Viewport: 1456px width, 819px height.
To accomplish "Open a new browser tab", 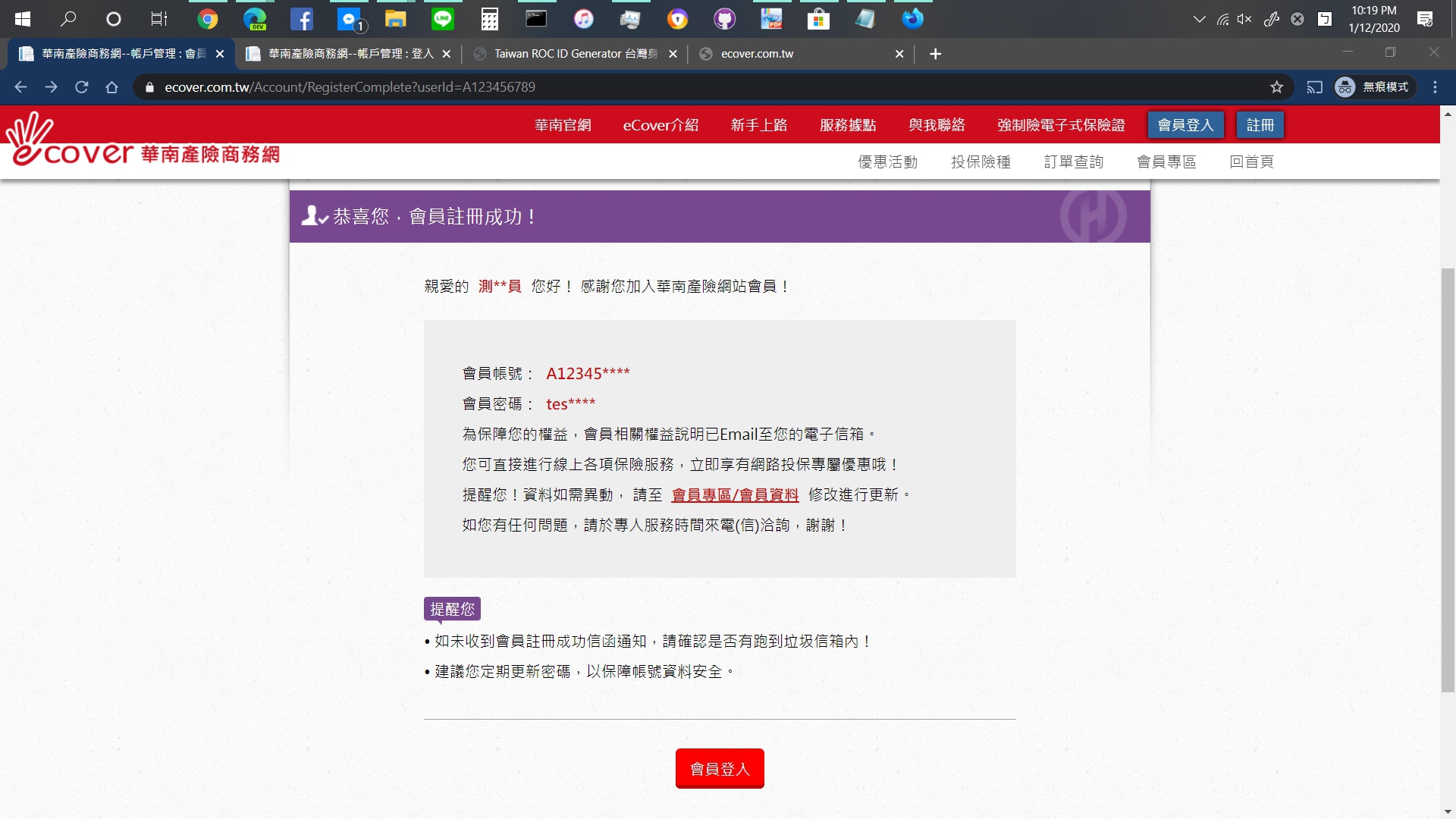I will (x=935, y=54).
